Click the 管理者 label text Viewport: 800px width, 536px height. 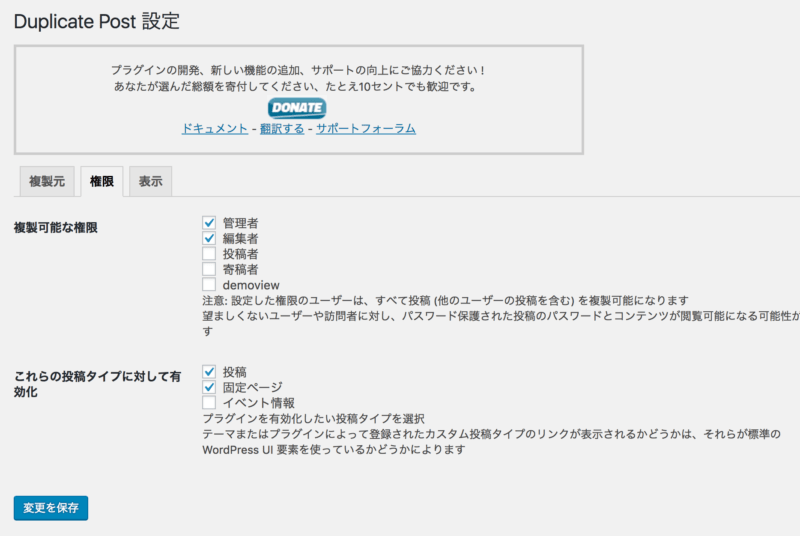(x=240, y=223)
